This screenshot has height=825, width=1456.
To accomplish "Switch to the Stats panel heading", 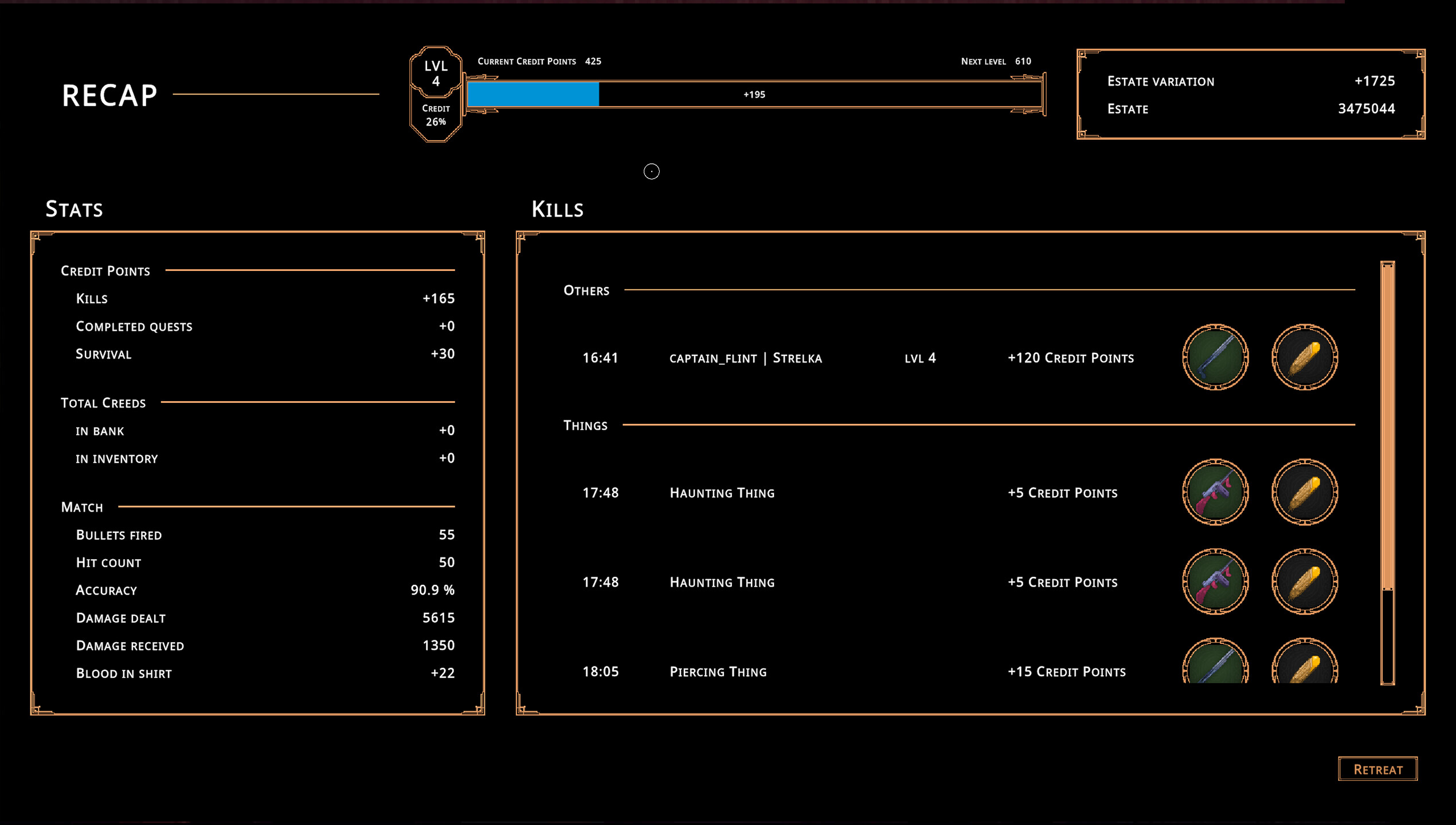I will point(74,209).
